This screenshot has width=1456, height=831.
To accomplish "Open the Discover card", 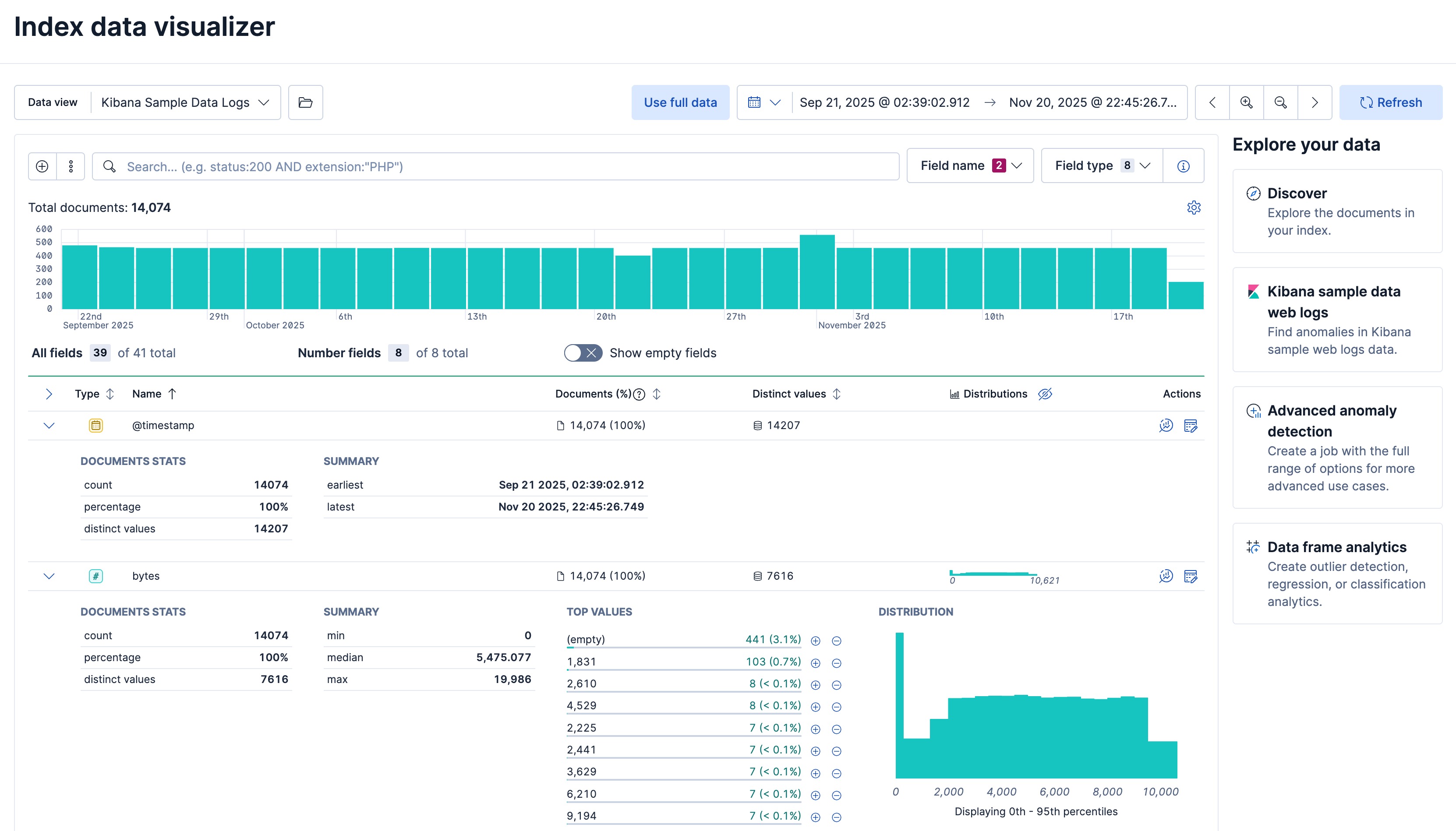I will pos(1337,211).
